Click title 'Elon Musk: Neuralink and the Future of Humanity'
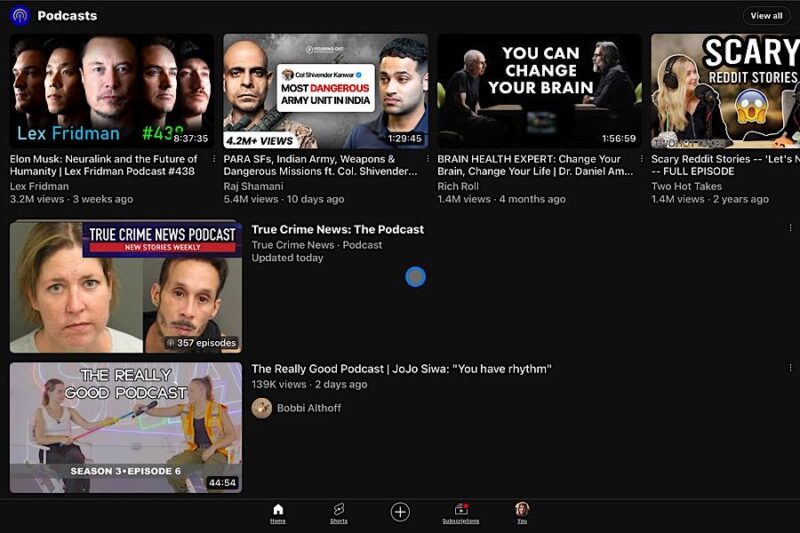The height and width of the screenshot is (533, 800). tap(104, 165)
